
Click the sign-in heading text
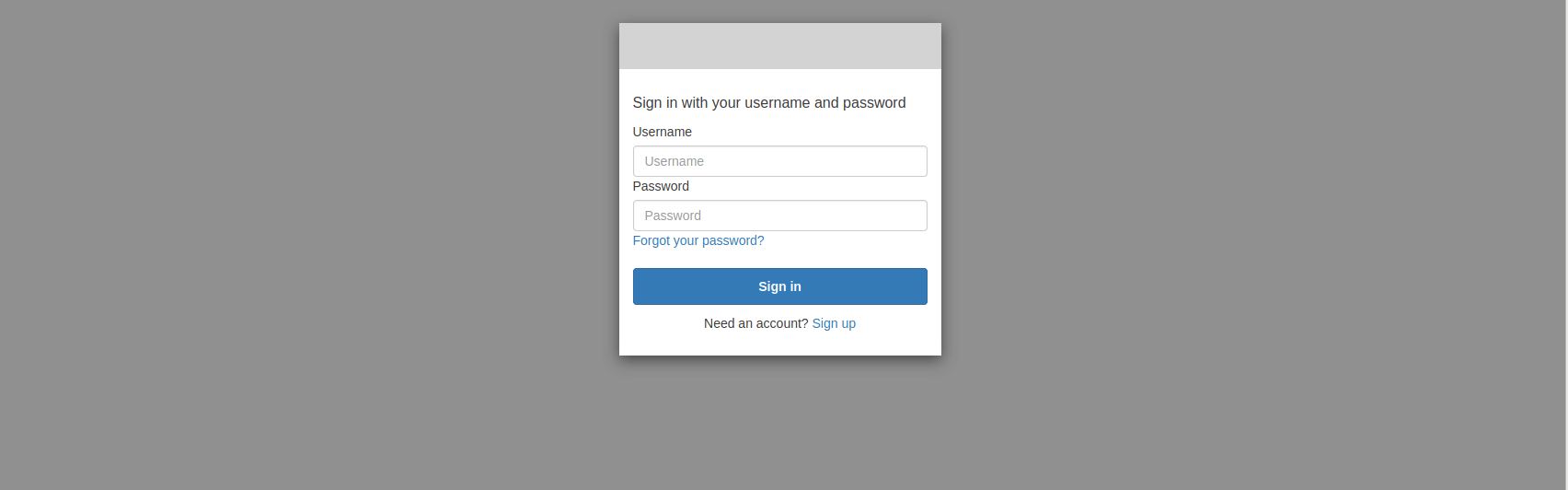[768, 103]
